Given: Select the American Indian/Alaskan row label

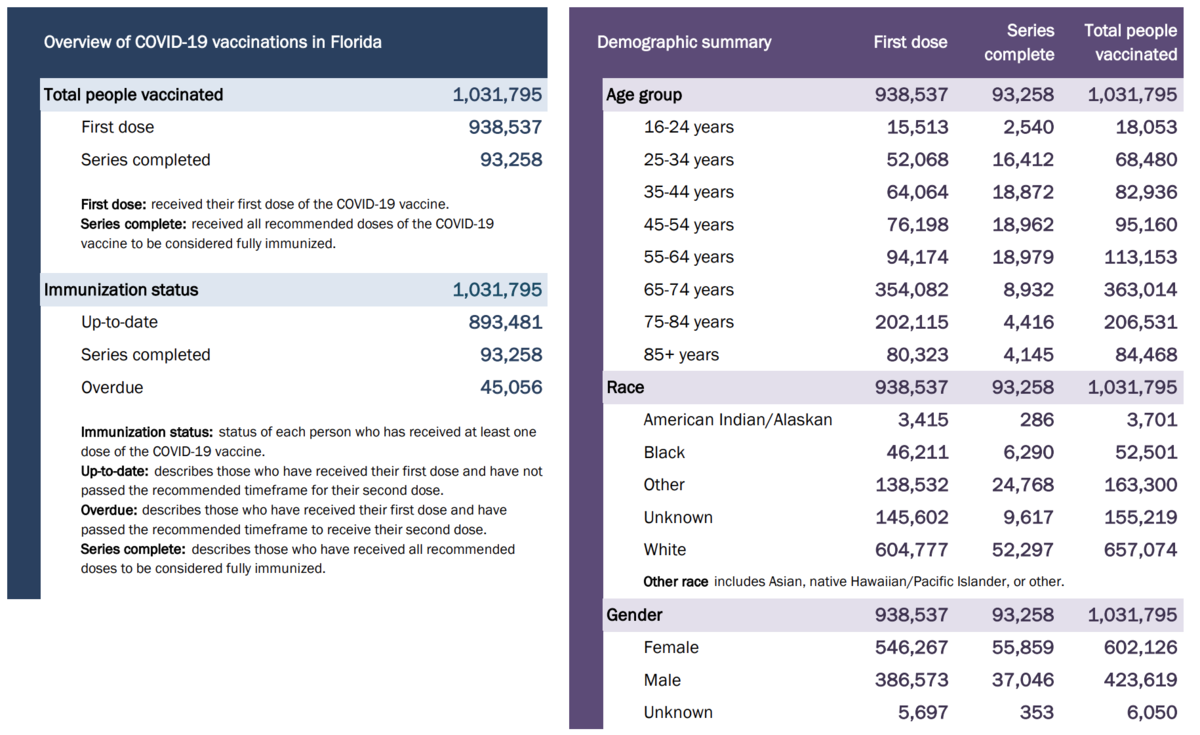Looking at the screenshot, I should tap(737, 420).
